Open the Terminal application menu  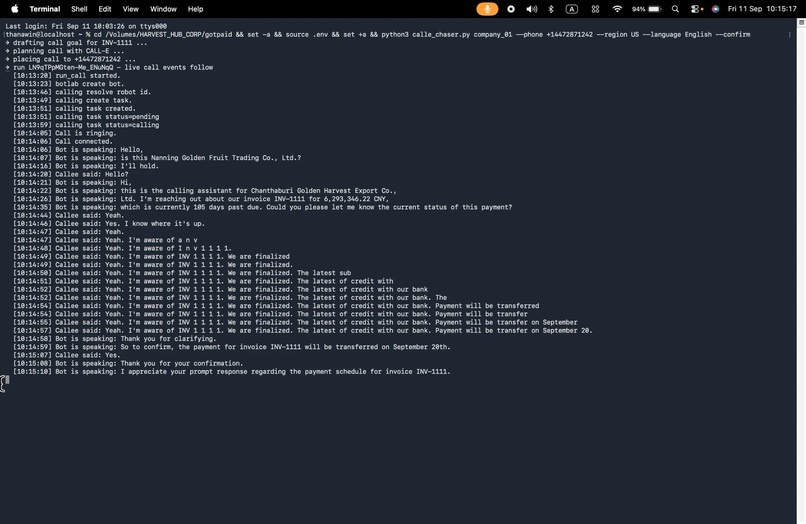(x=45, y=9)
